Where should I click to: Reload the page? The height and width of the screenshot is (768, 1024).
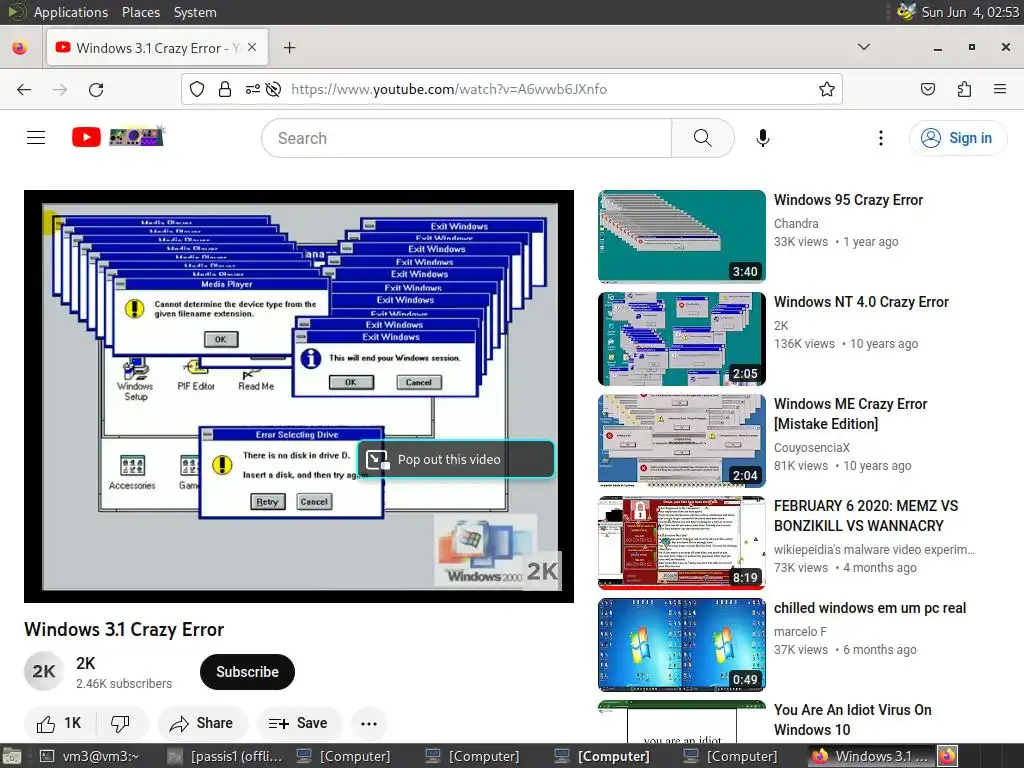click(96, 89)
